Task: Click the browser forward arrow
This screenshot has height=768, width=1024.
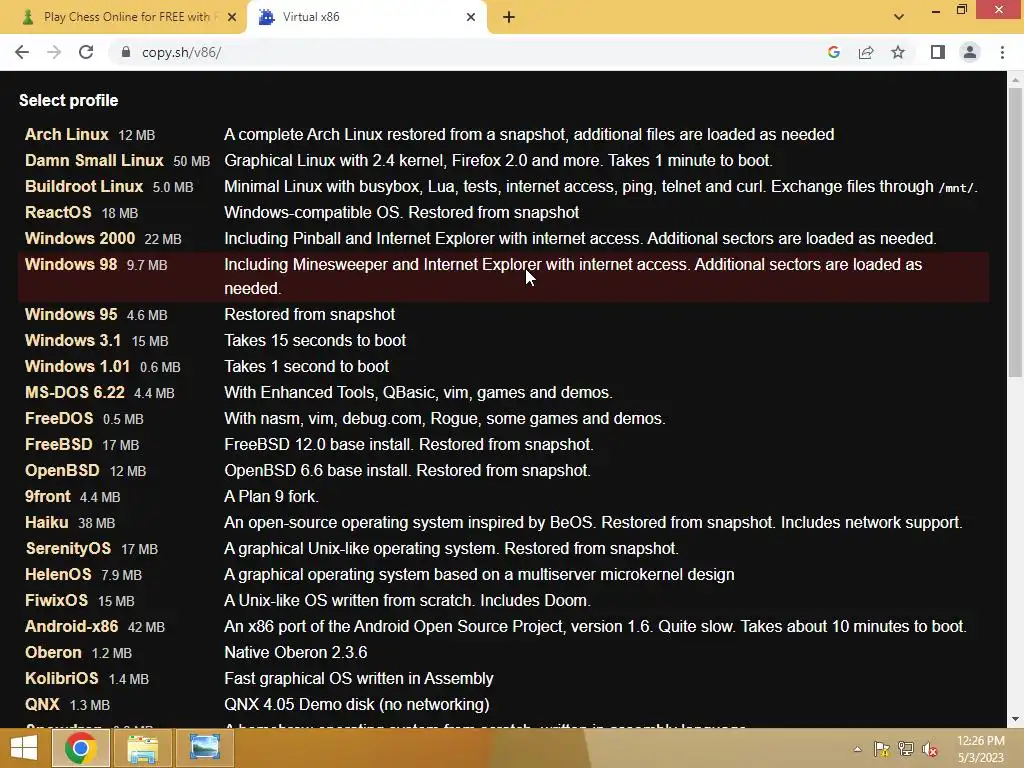Action: (x=54, y=52)
